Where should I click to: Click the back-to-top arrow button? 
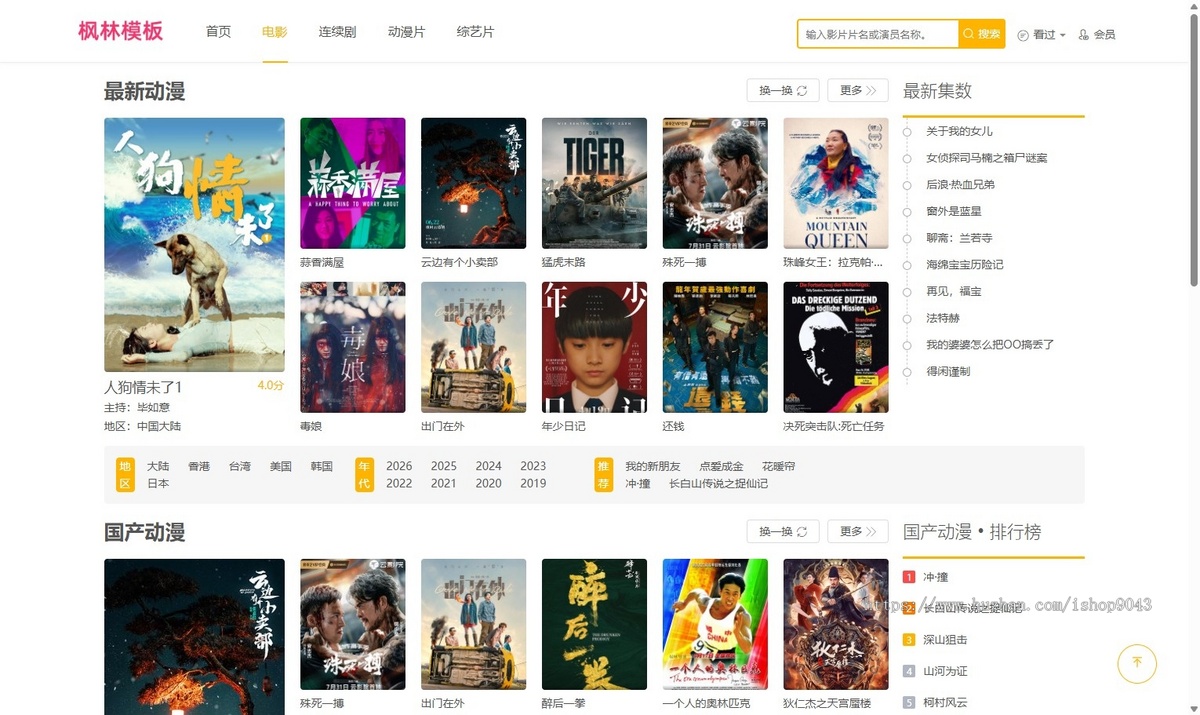click(1137, 663)
